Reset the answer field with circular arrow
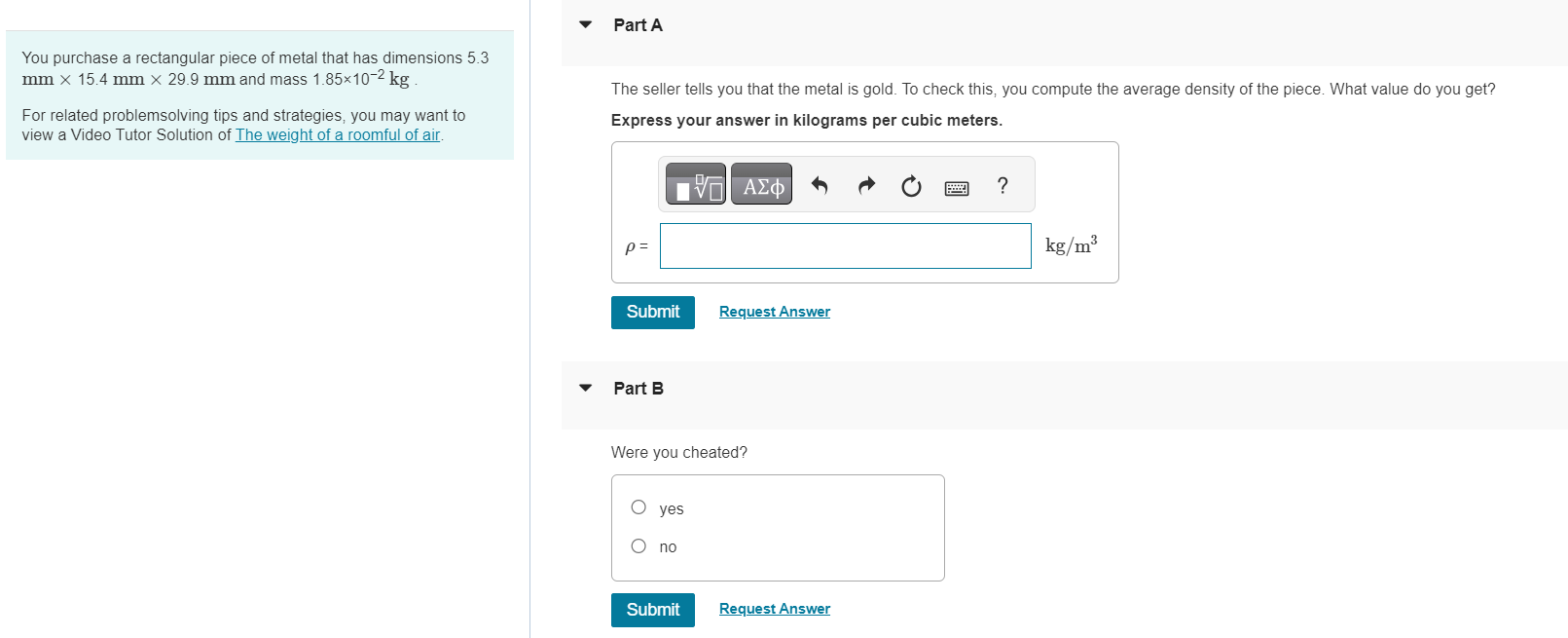 [911, 185]
